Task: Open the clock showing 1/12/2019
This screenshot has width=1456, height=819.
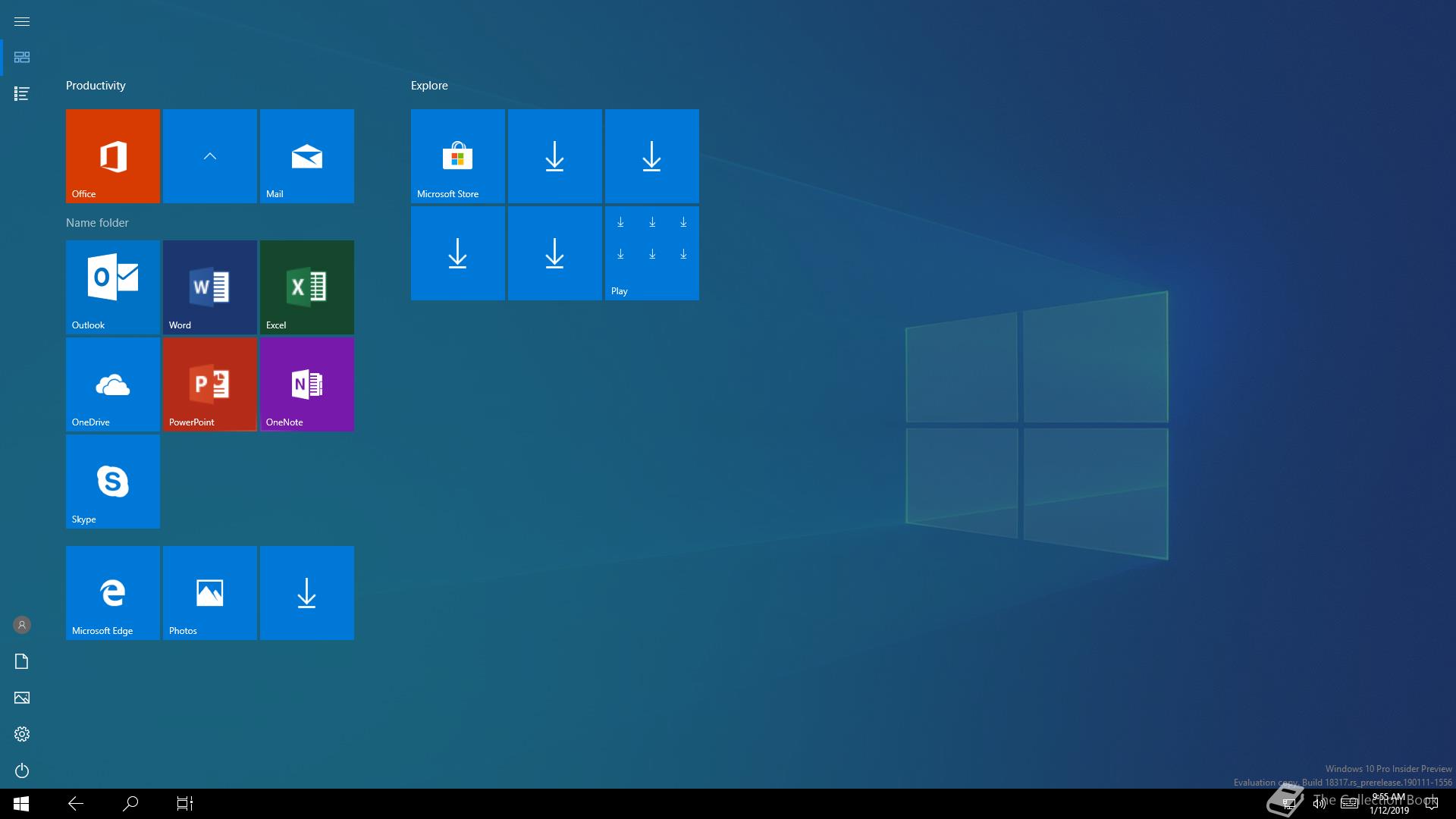Action: coord(1389,804)
